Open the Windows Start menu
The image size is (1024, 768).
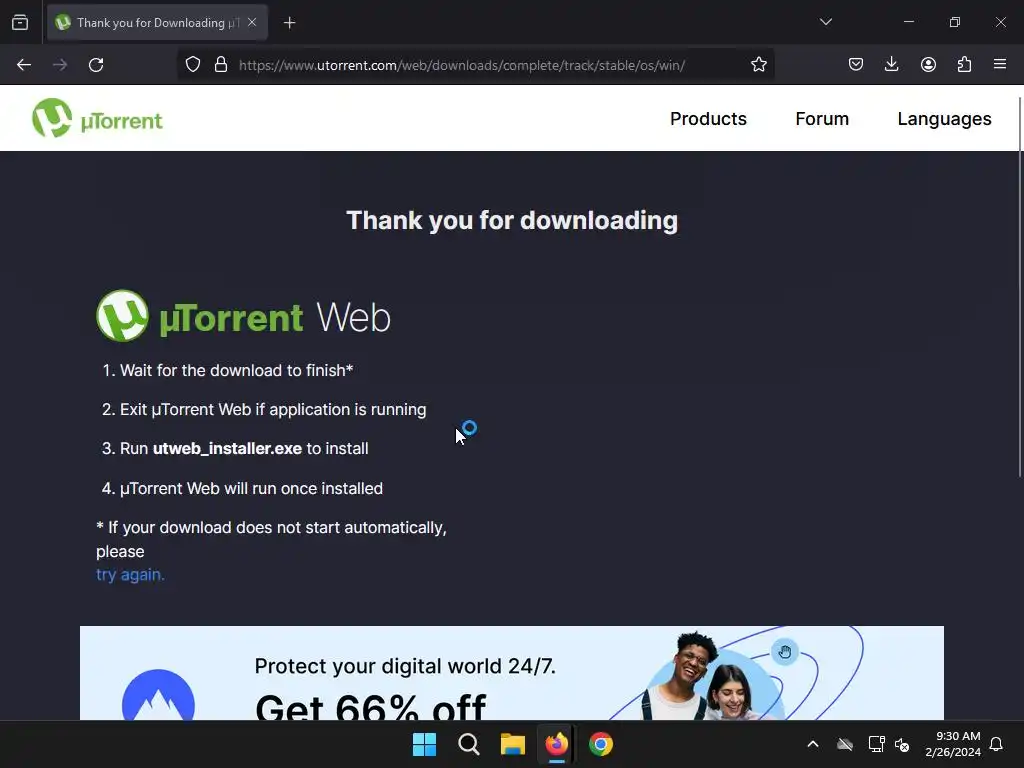tap(424, 744)
